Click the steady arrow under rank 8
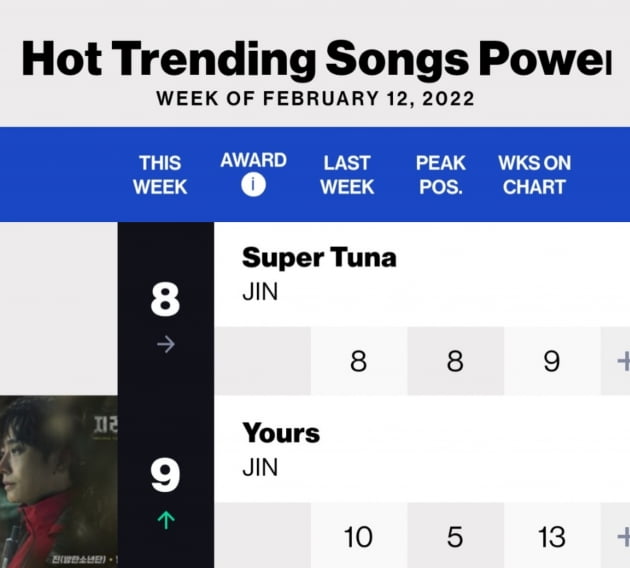Screen dimensions: 630x568 166,344
